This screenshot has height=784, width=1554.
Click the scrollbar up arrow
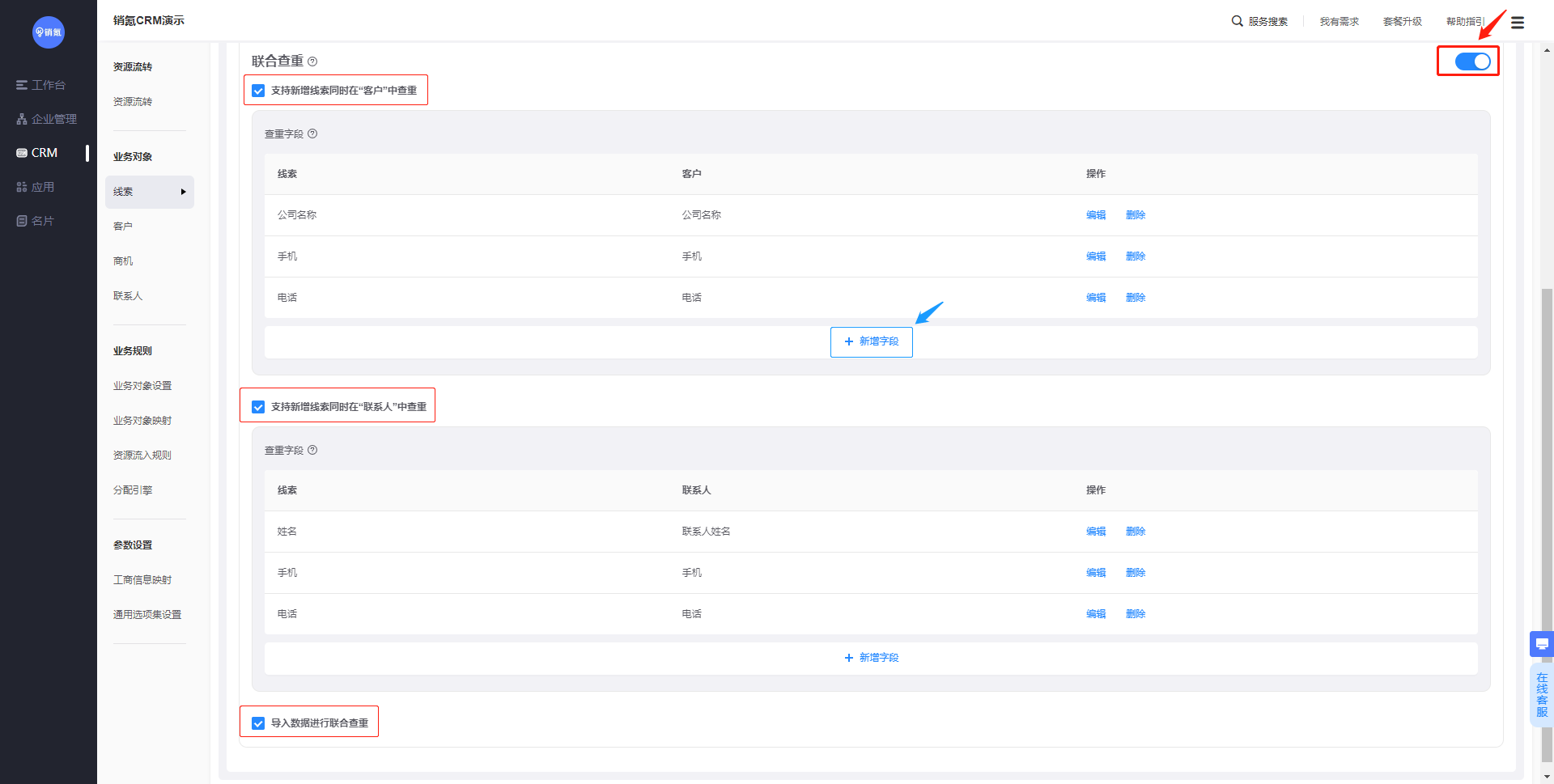click(1547, 50)
